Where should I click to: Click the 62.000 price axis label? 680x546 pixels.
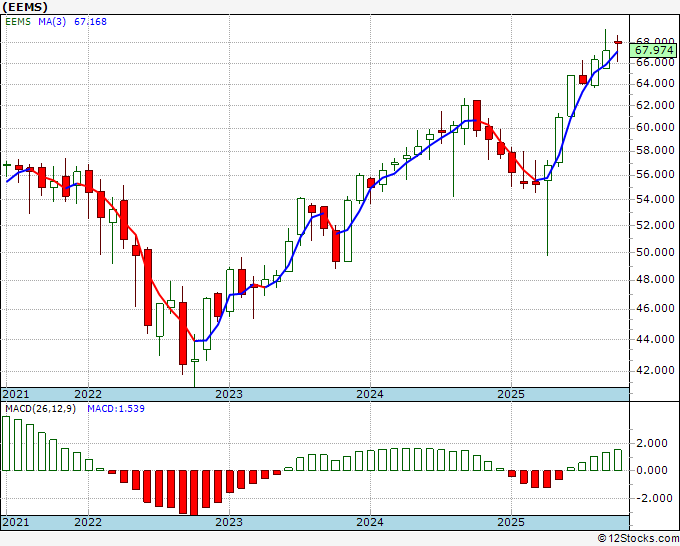[x=655, y=105]
